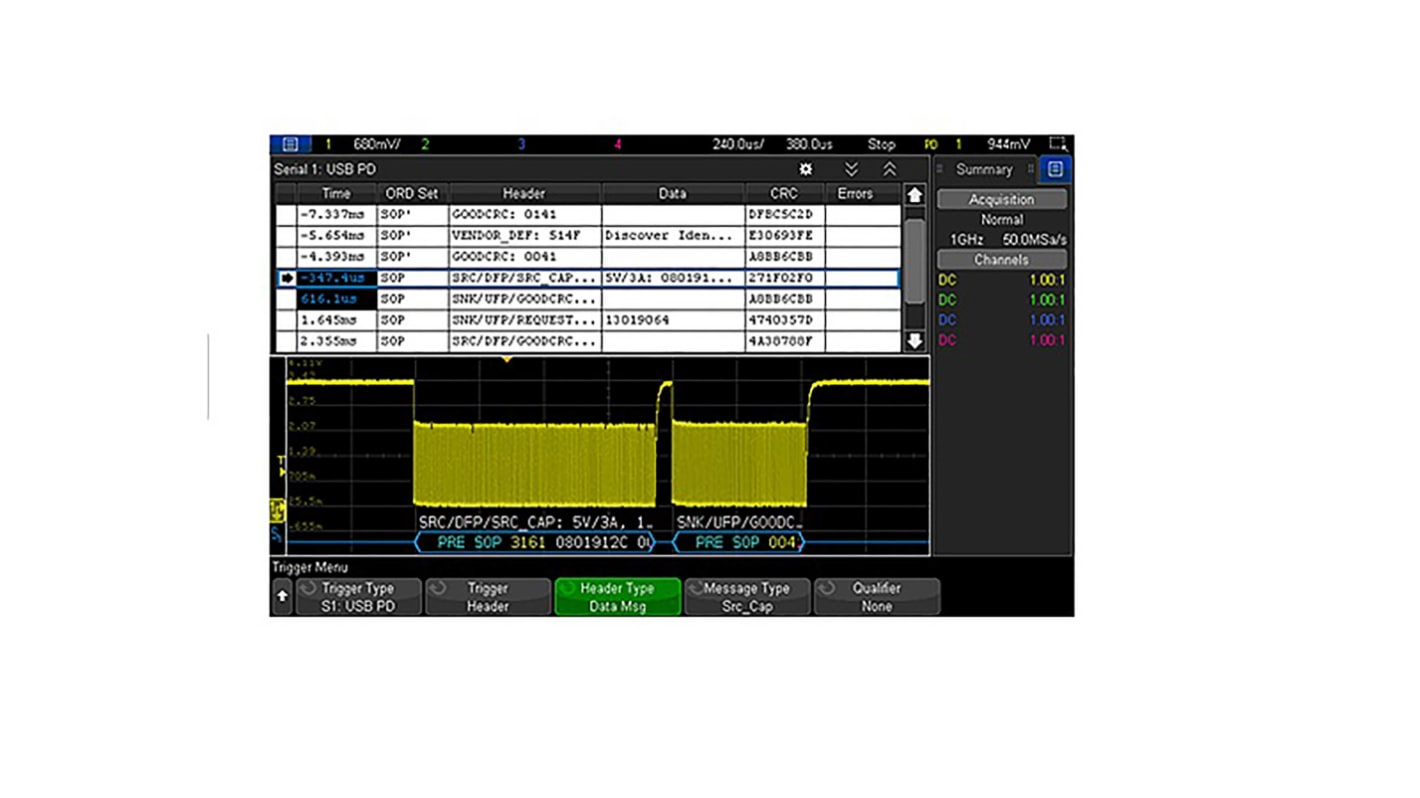This screenshot has height=798, width=1420.
Task: Click the orange trigger time marker above waveform
Action: coord(507,359)
